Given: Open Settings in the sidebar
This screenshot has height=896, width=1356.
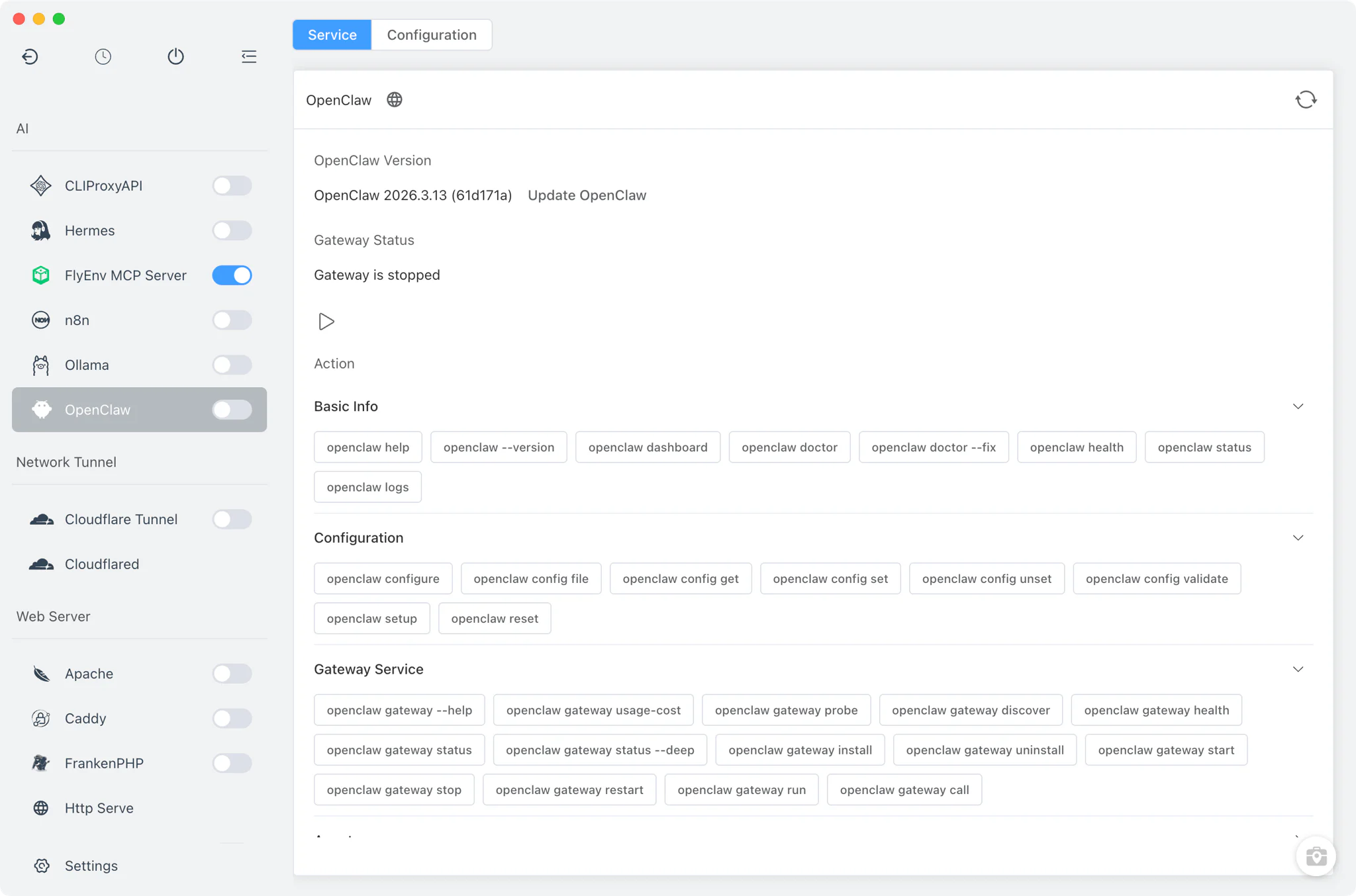Looking at the screenshot, I should click(139, 866).
